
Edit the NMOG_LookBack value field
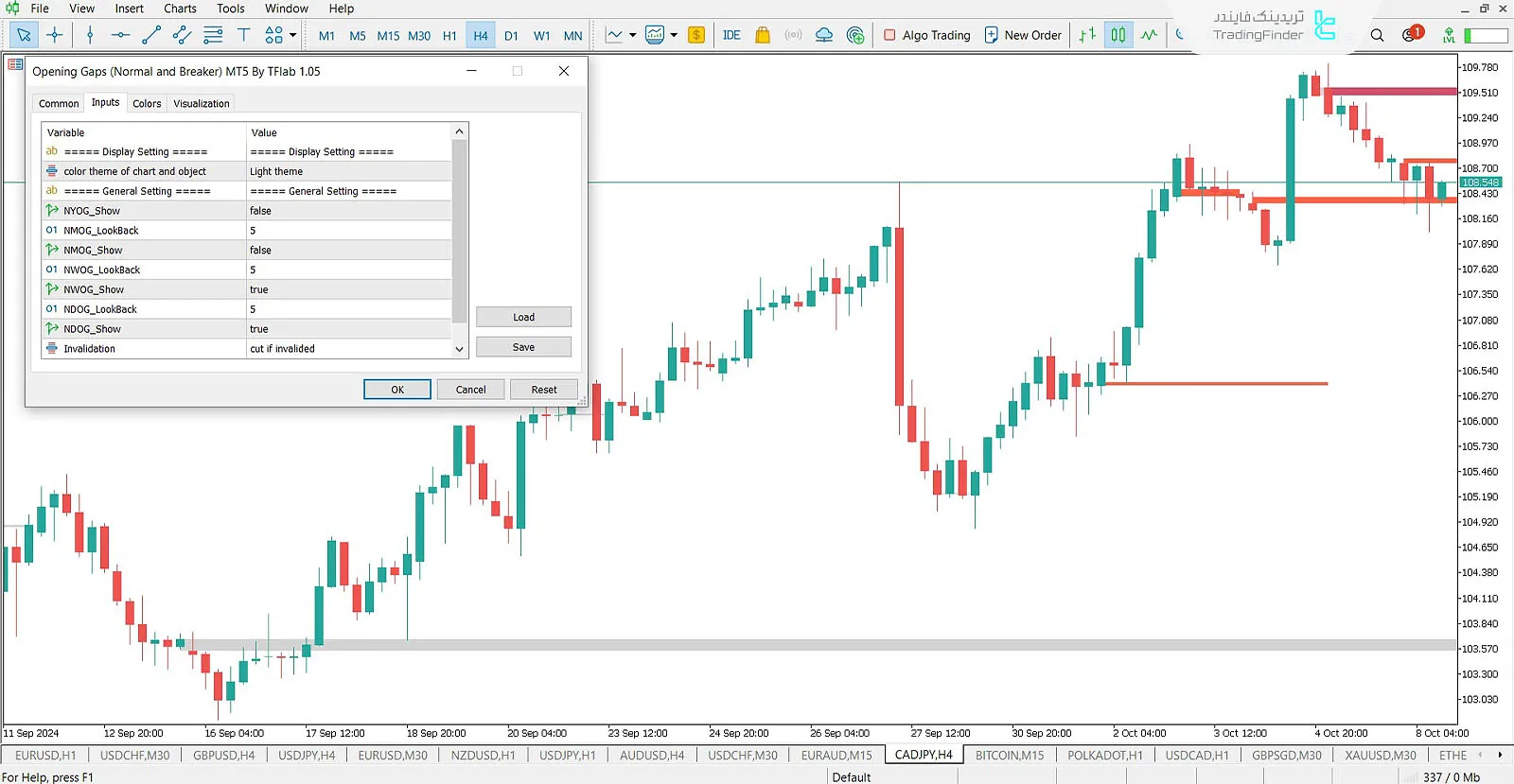[x=348, y=231]
